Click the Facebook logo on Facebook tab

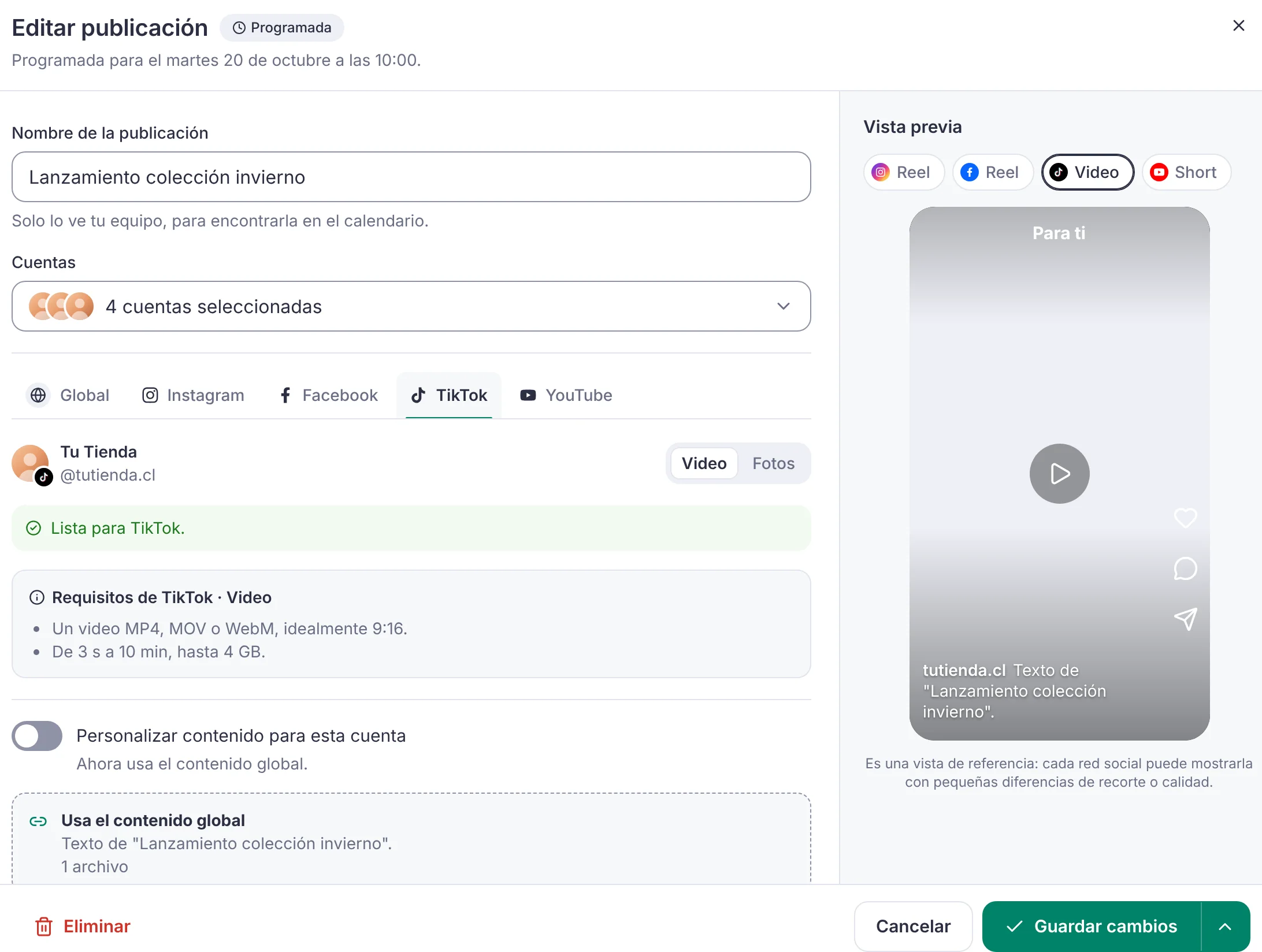[x=285, y=395]
